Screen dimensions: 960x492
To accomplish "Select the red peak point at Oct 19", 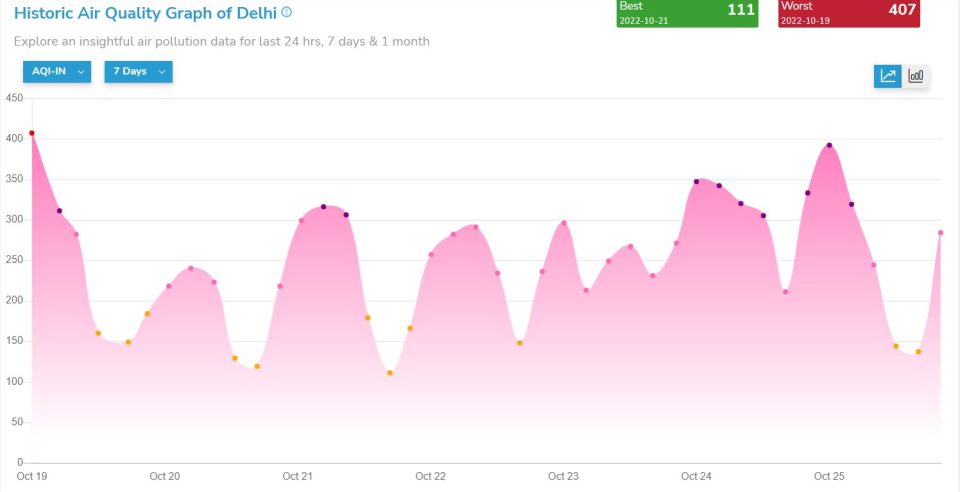I will click(32, 133).
